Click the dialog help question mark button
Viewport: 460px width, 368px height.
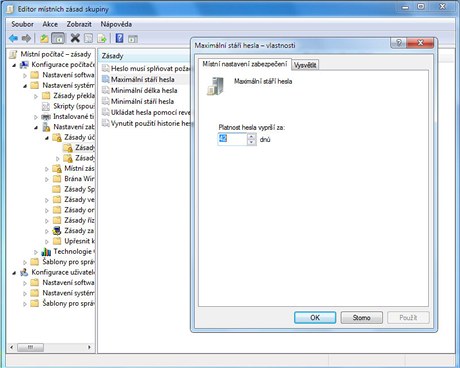tap(399, 43)
